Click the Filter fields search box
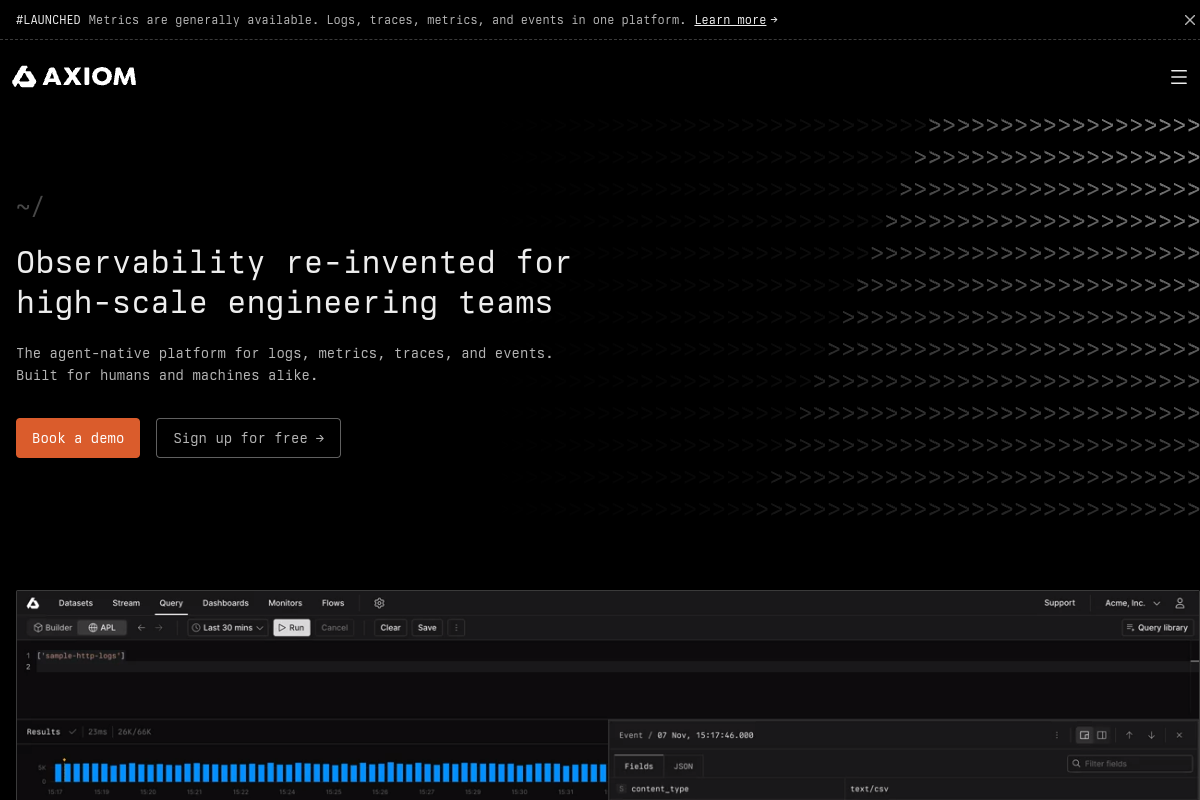The height and width of the screenshot is (800, 1200). pyautogui.click(x=1130, y=764)
